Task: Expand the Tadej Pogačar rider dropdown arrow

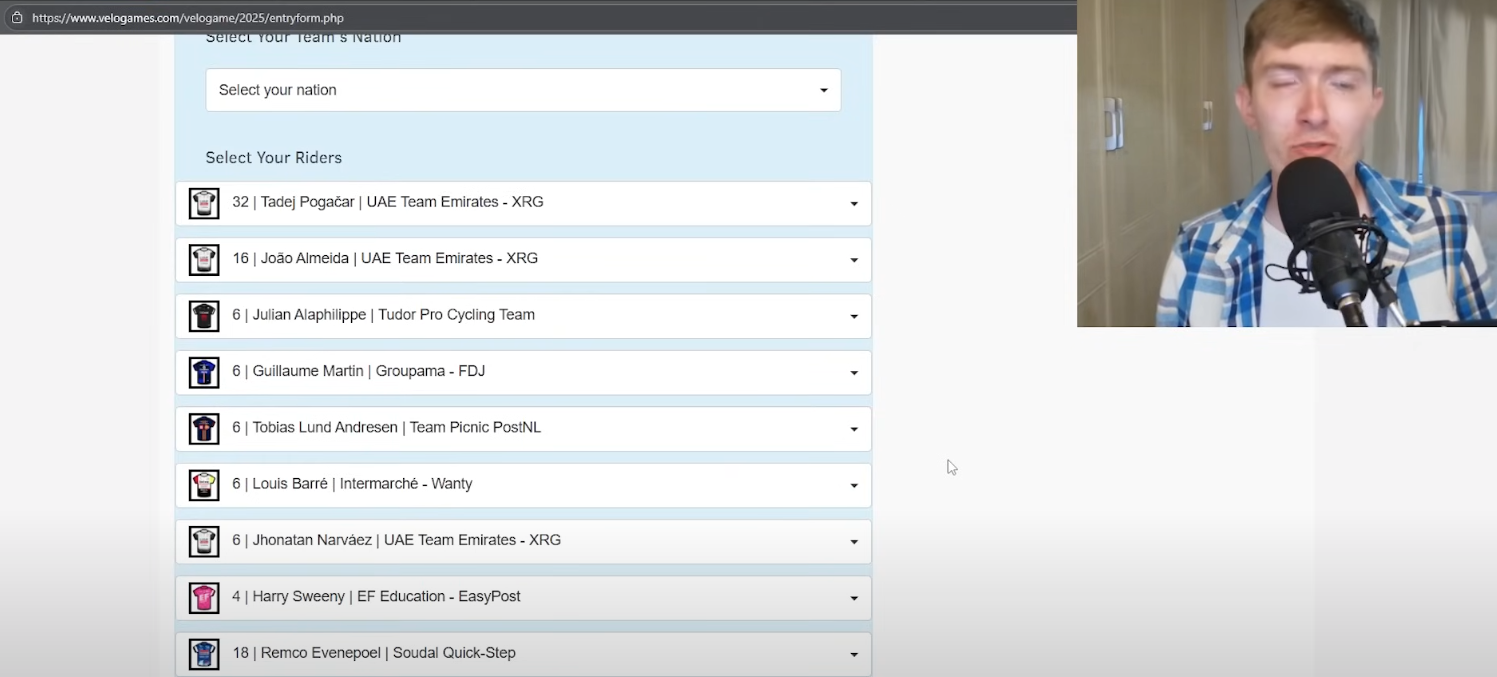Action: [853, 204]
